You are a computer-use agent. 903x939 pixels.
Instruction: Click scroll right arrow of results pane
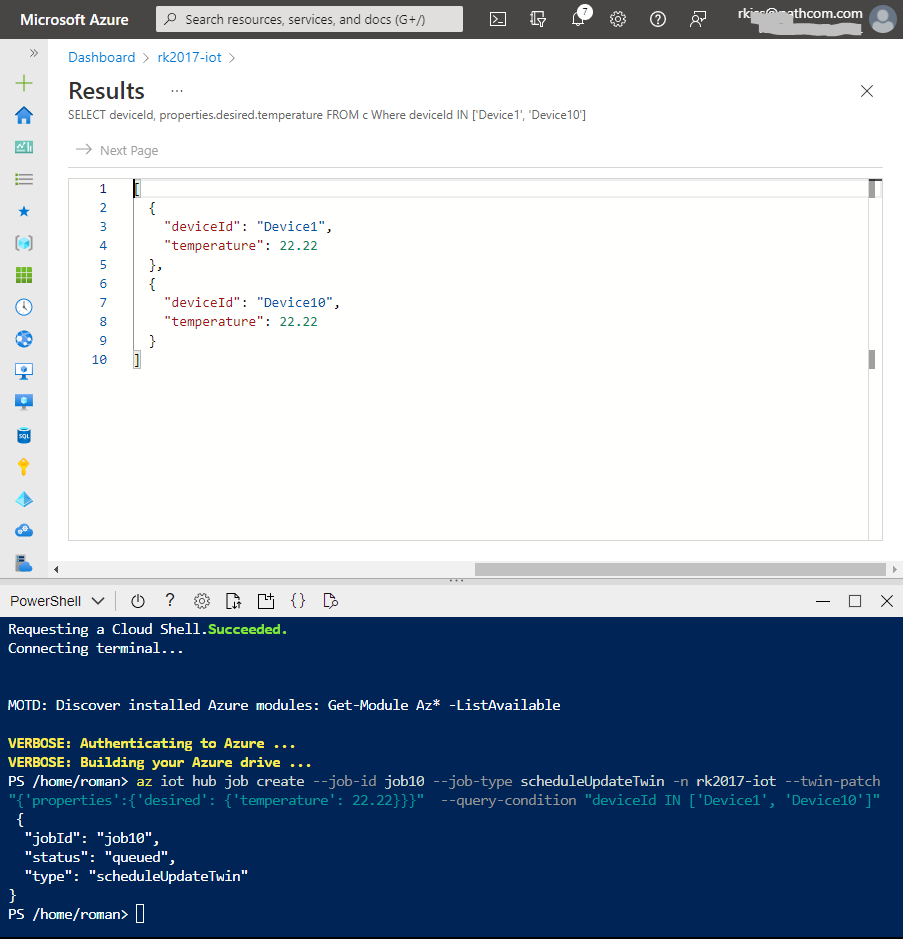coord(894,570)
